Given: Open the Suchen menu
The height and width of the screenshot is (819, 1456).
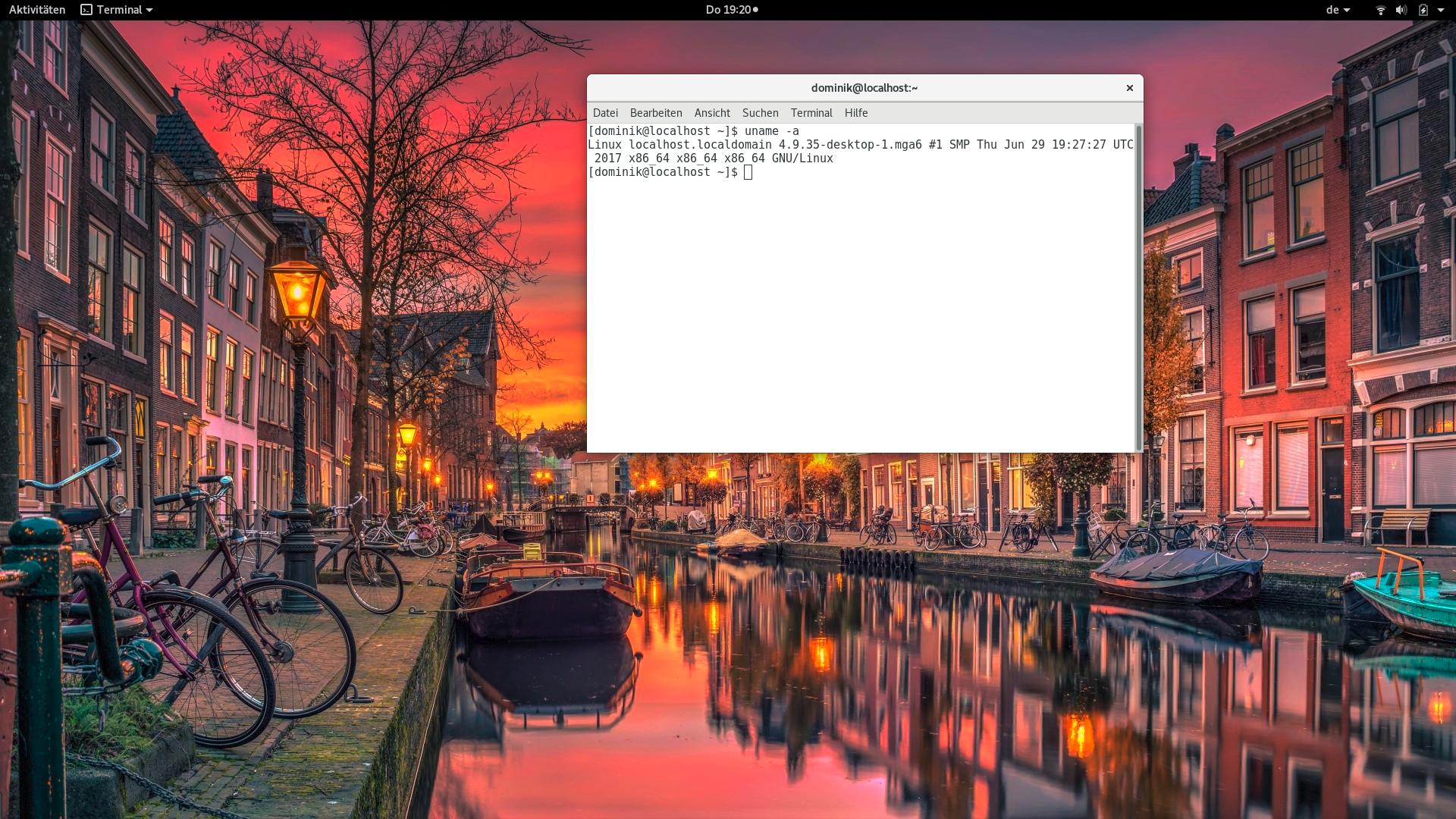Looking at the screenshot, I should pos(760,113).
